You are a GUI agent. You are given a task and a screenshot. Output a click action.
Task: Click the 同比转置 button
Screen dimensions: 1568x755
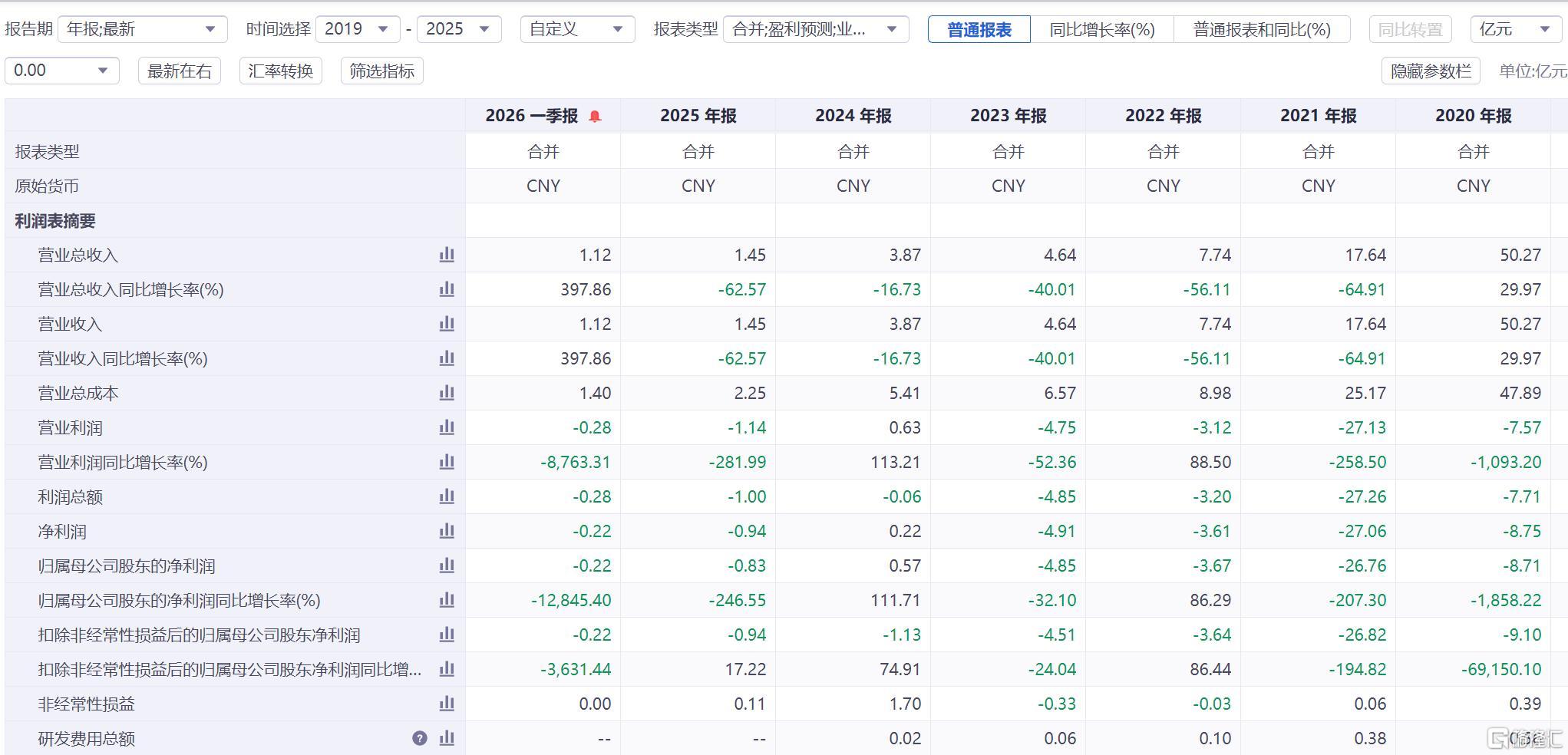(x=1411, y=30)
